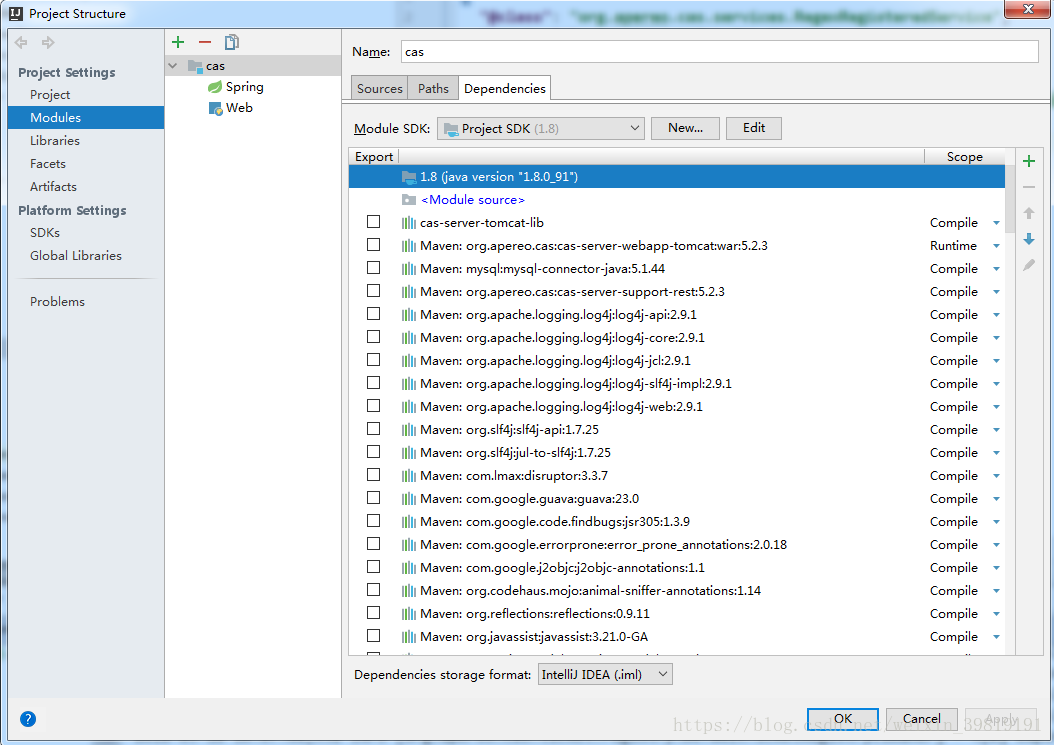Open scope dropdown for jul-to-slf4j:1.7.25
The image size is (1054, 745).
tap(996, 453)
